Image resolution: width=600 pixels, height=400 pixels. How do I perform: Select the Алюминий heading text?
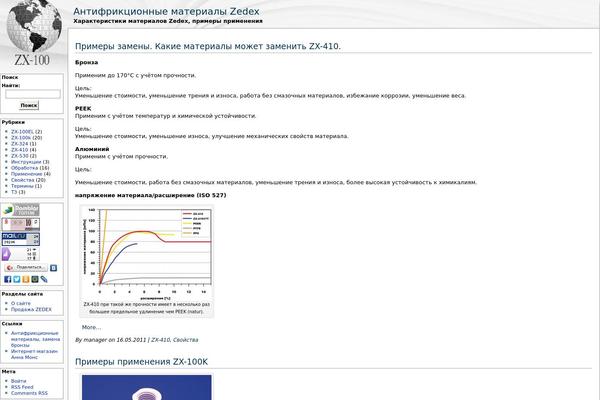[x=92, y=149]
